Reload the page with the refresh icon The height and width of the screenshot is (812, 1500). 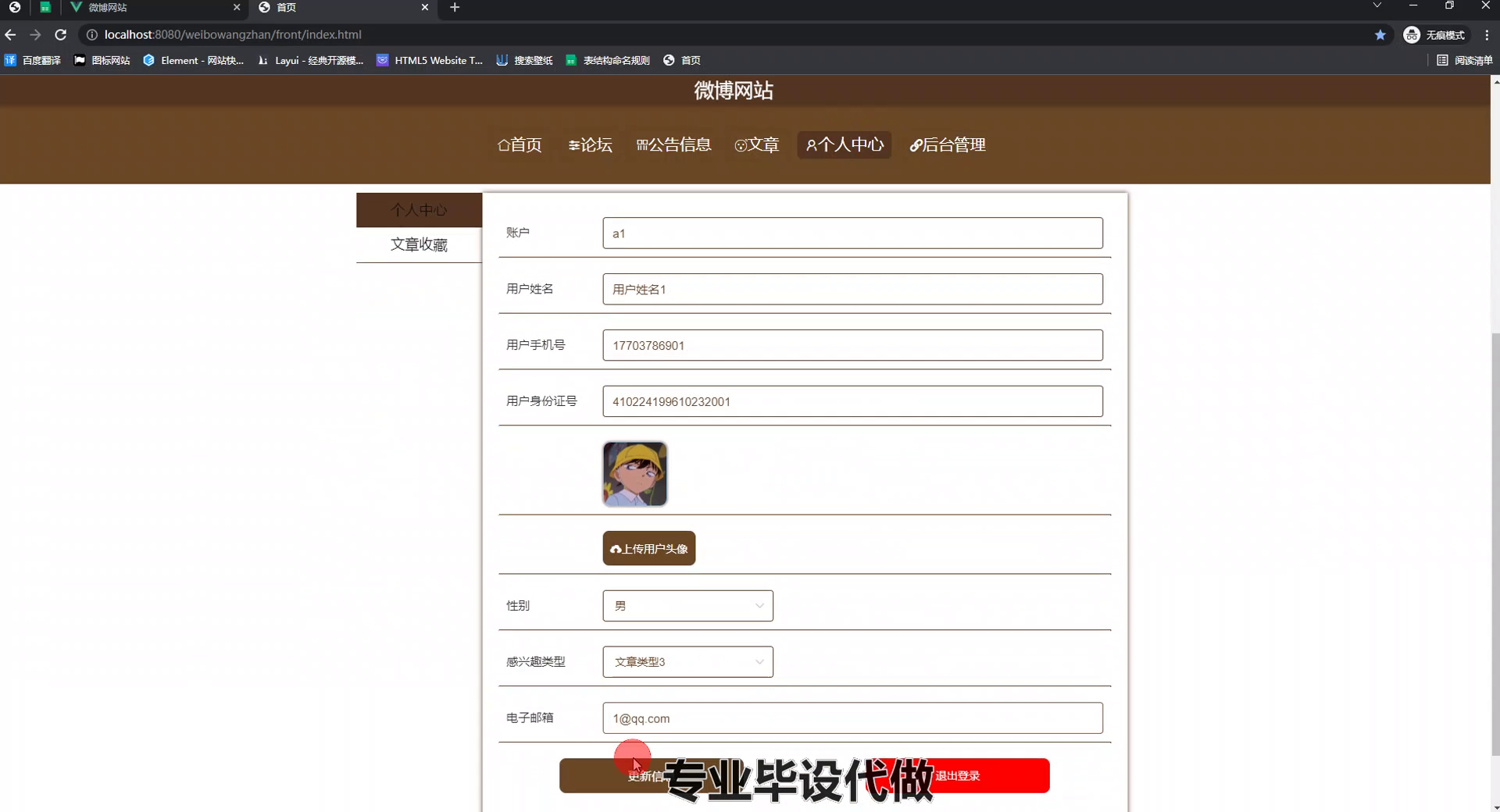click(60, 34)
